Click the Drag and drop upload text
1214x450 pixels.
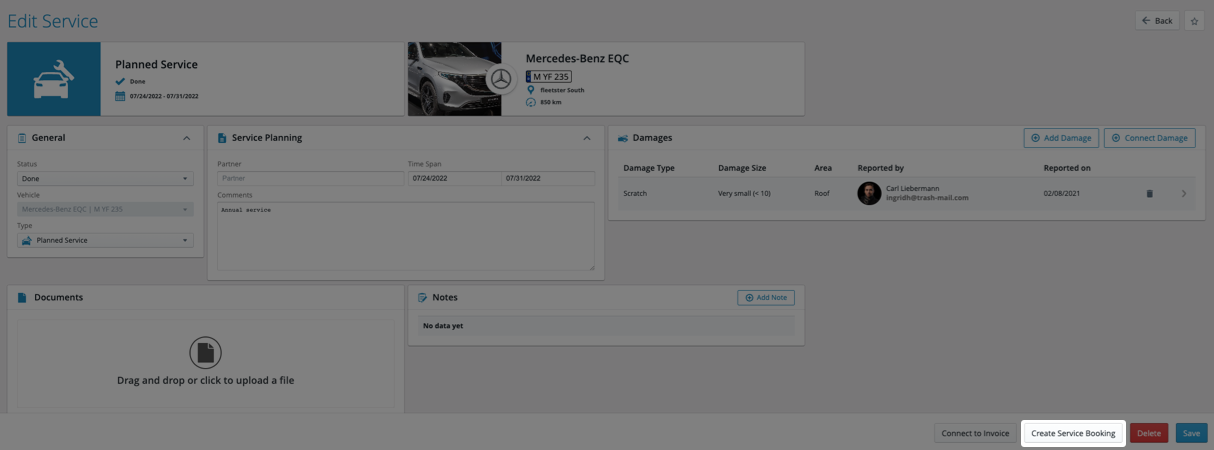[205, 380]
